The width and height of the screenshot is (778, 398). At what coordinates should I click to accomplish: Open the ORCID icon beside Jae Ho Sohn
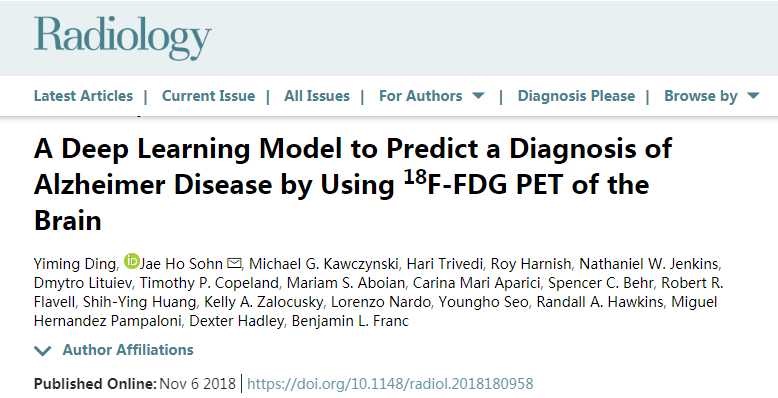coord(131,261)
